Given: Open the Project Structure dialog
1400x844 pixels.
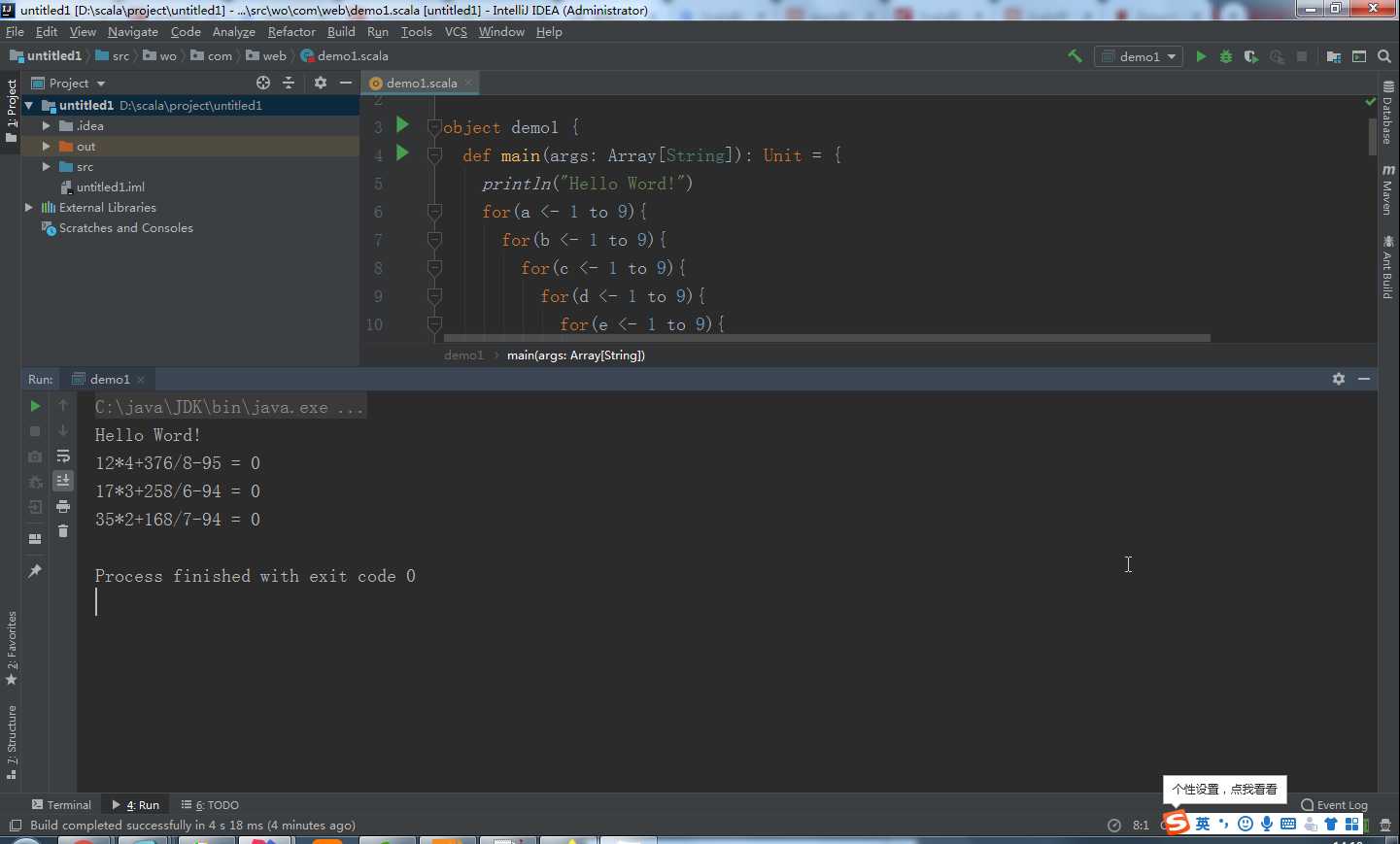Looking at the screenshot, I should click(1333, 56).
